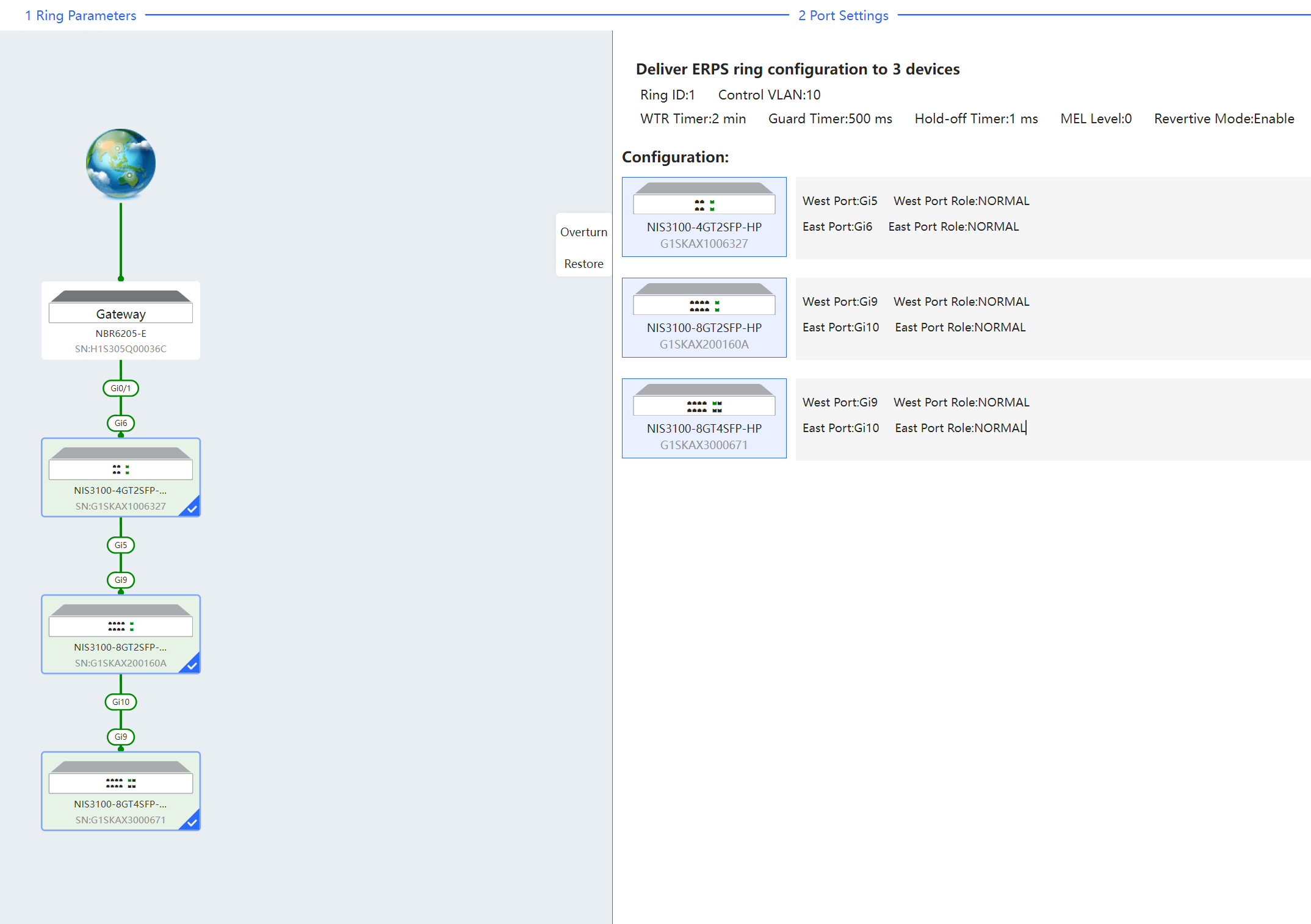The image size is (1311, 924).
Task: Click the Gi5 port label on link
Action: (x=121, y=545)
